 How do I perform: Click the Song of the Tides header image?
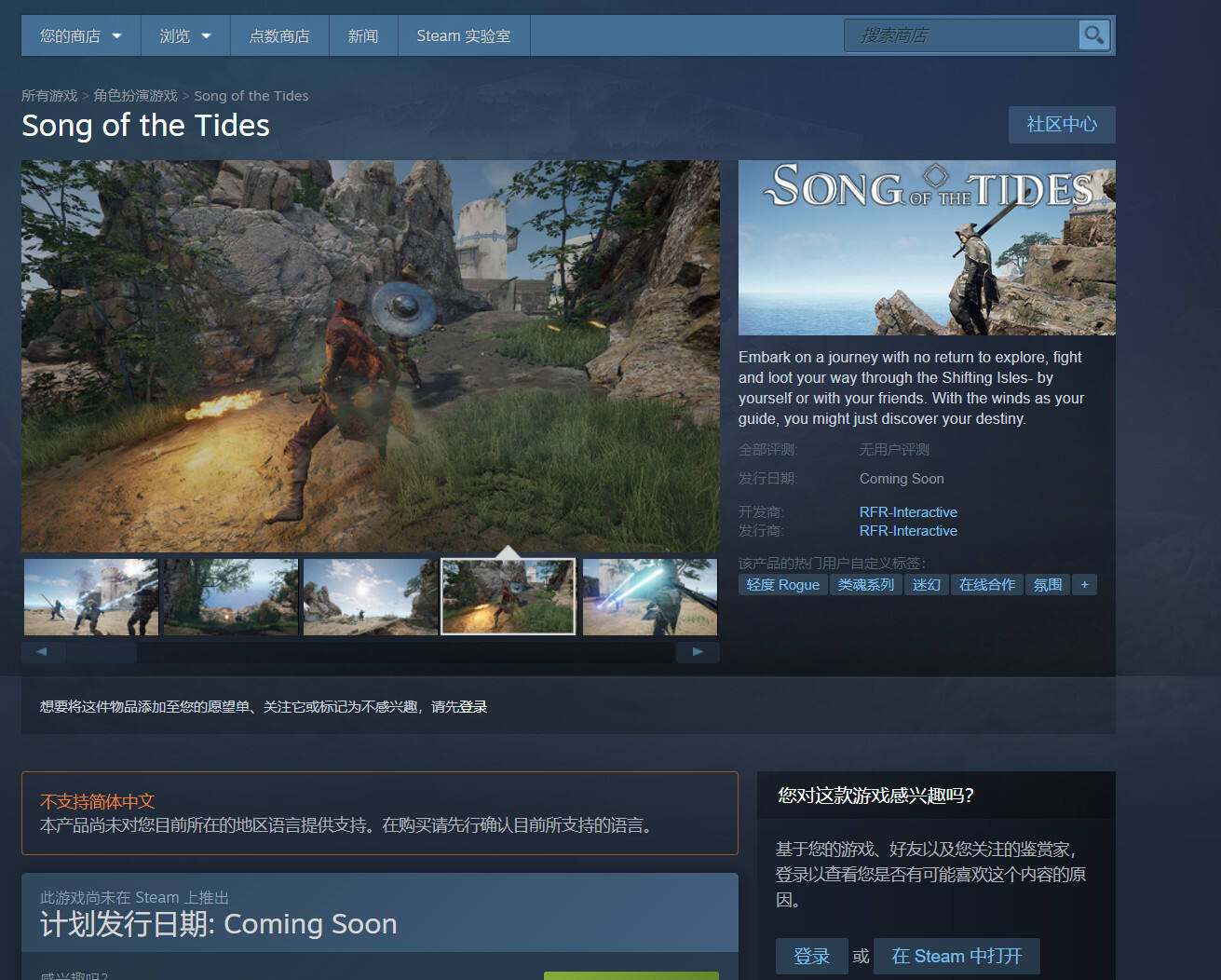click(927, 248)
